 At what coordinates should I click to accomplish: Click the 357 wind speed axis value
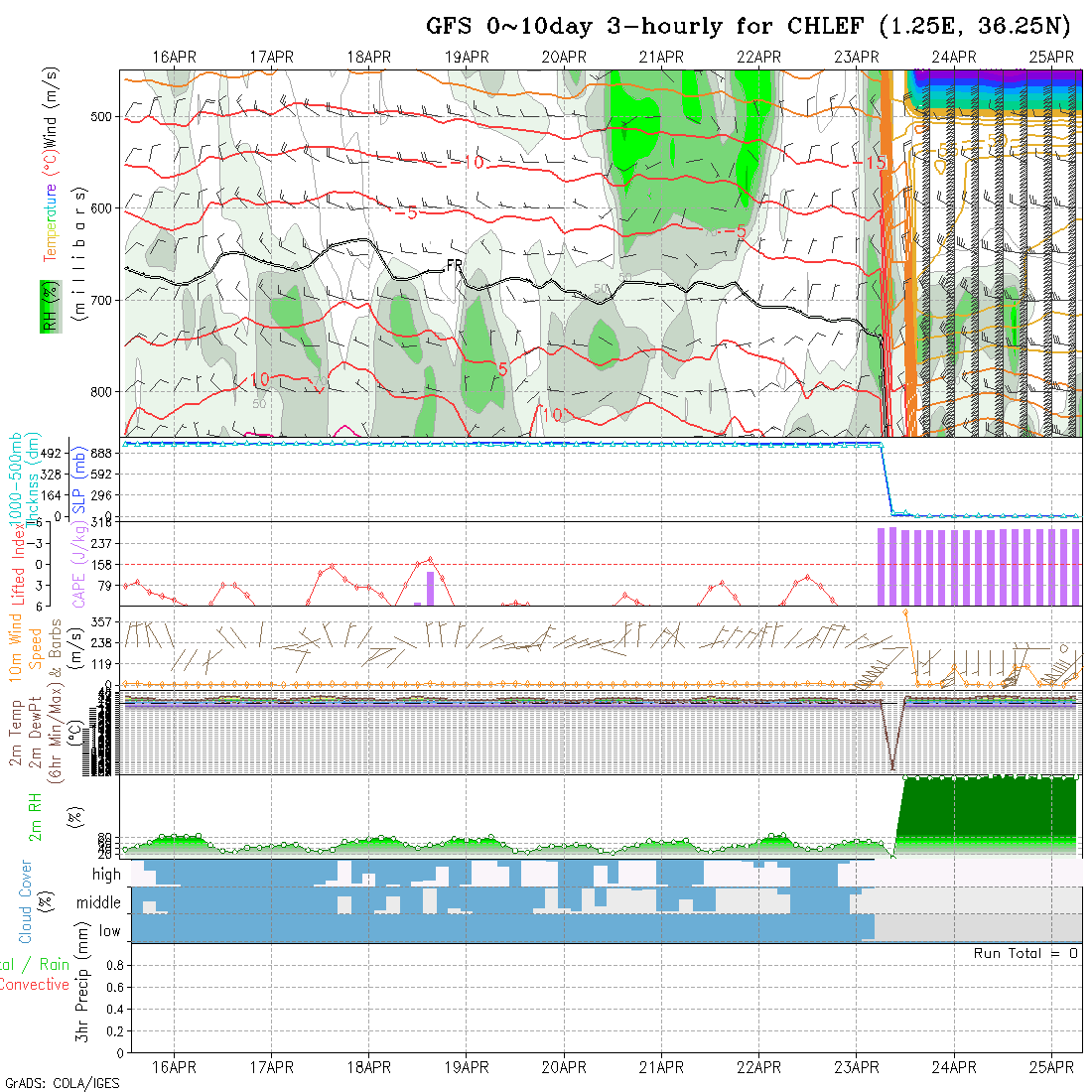(x=101, y=621)
